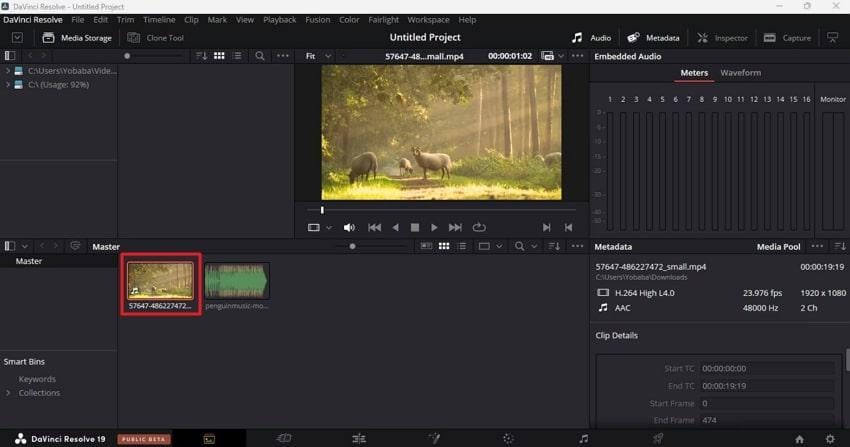Expand C:\Users\Yobaba\Vide... storage location
This screenshot has width=850, height=447.
(x=8, y=70)
